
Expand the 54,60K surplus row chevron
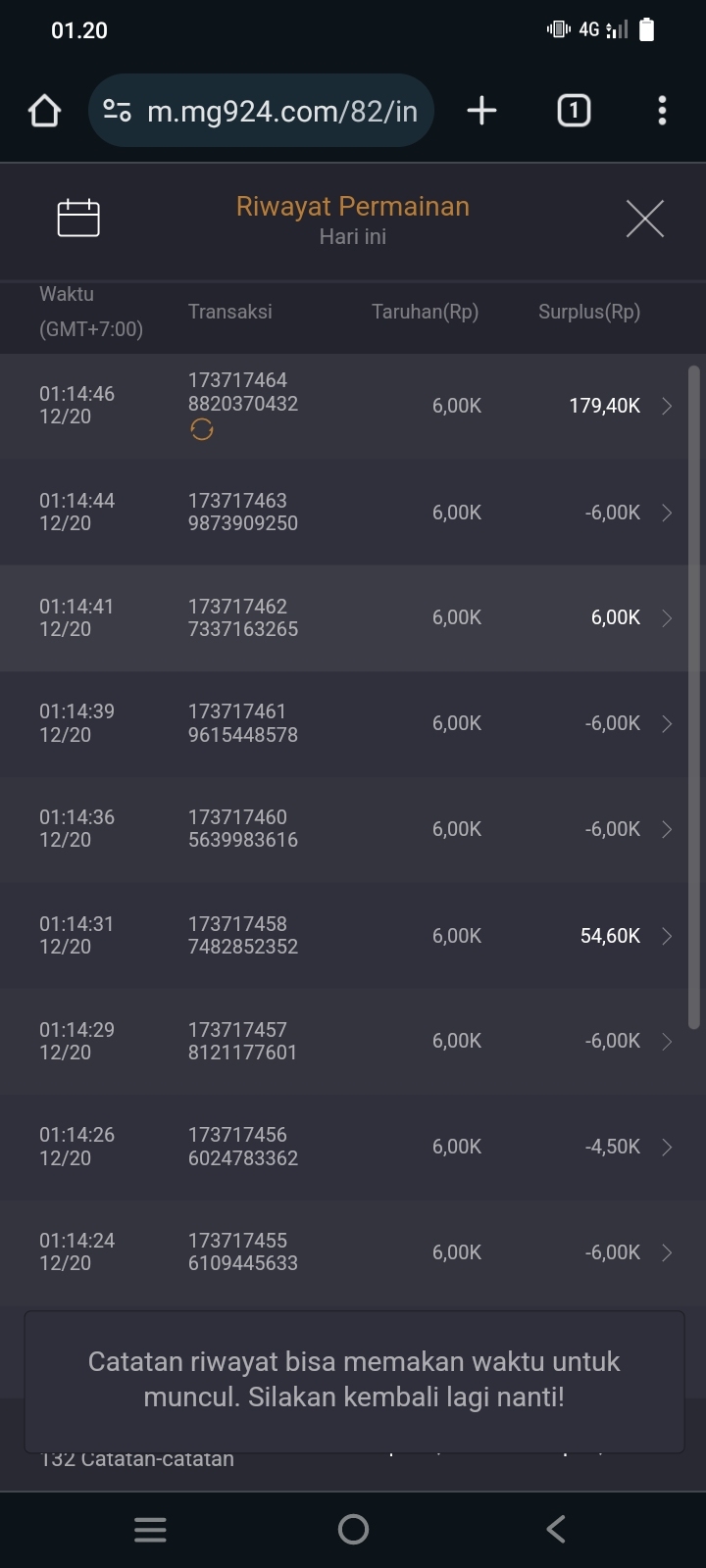tap(667, 936)
